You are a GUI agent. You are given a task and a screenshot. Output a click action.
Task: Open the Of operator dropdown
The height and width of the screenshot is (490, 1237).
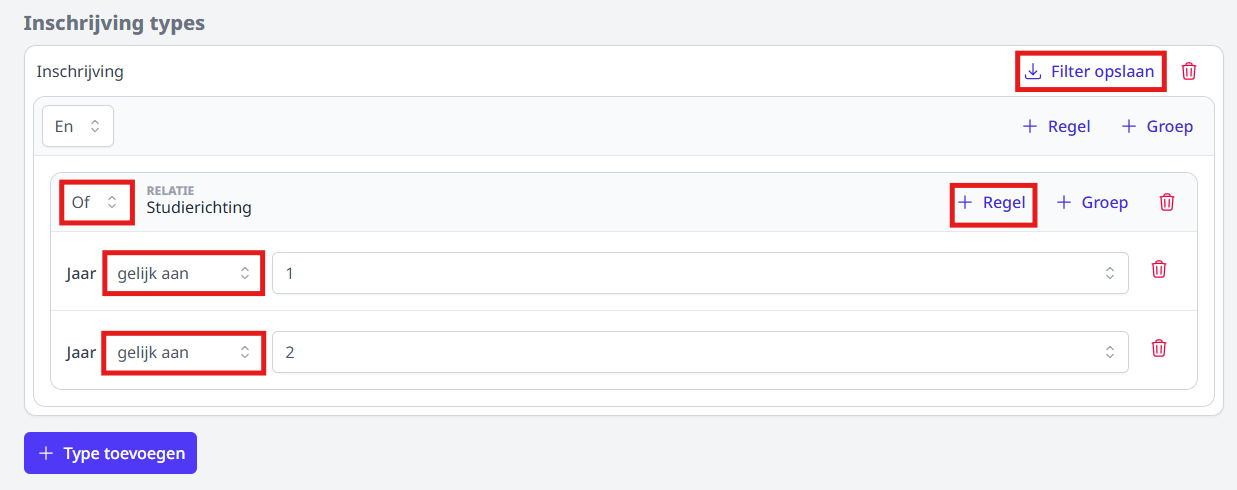(x=96, y=202)
